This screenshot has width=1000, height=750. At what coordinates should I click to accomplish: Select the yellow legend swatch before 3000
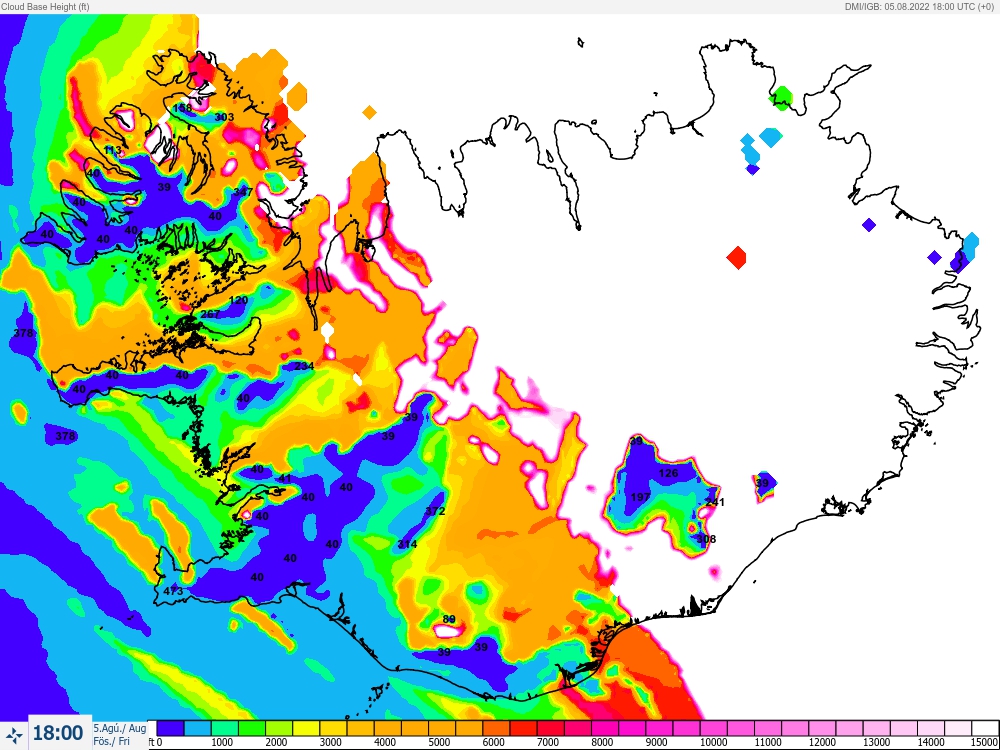coord(306,728)
